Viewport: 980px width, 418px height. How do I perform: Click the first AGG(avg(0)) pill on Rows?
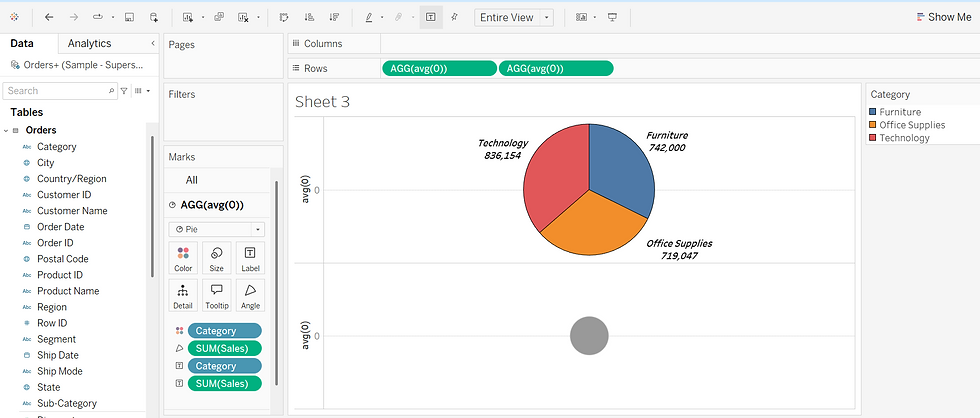tap(439, 69)
